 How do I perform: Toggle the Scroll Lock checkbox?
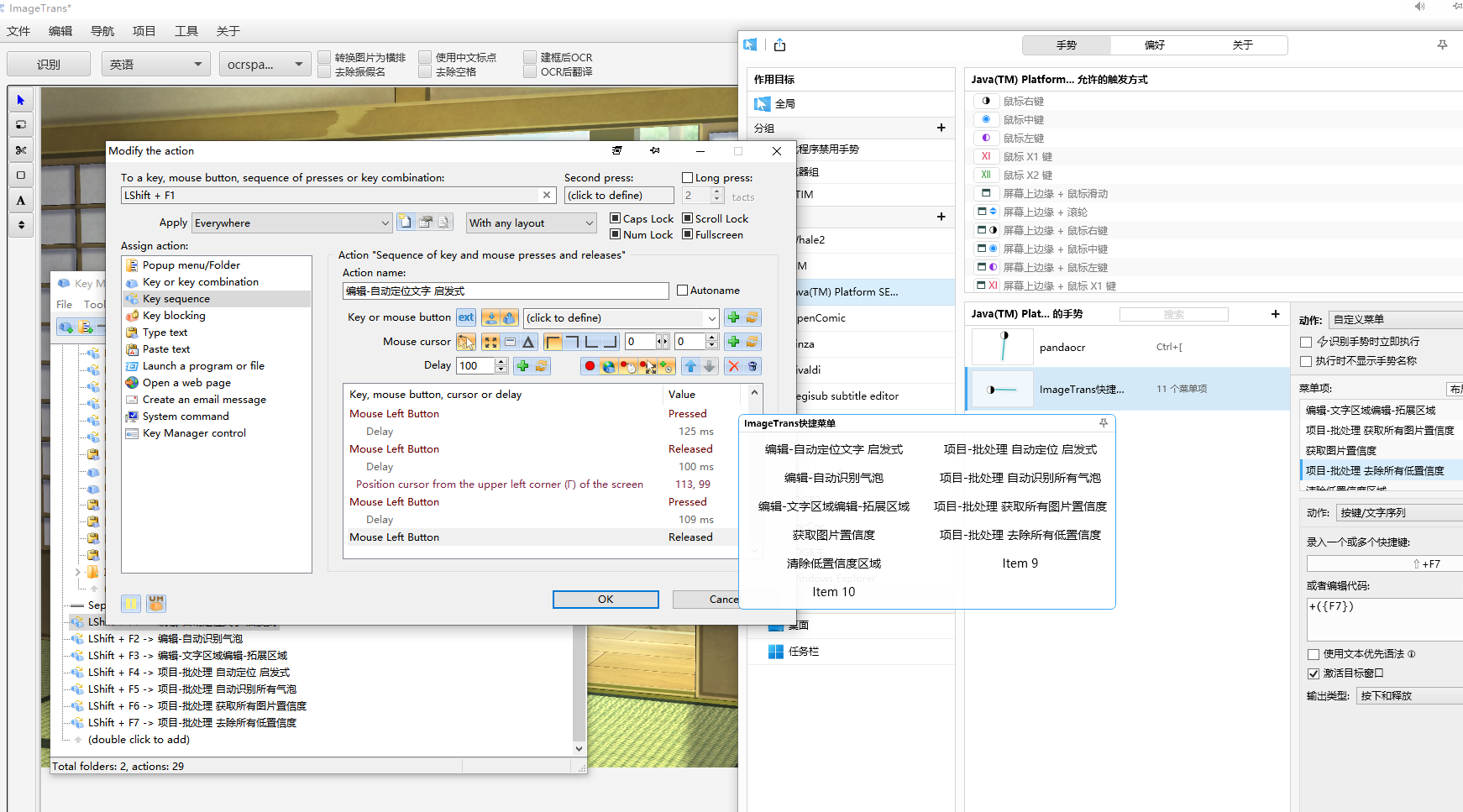click(687, 218)
